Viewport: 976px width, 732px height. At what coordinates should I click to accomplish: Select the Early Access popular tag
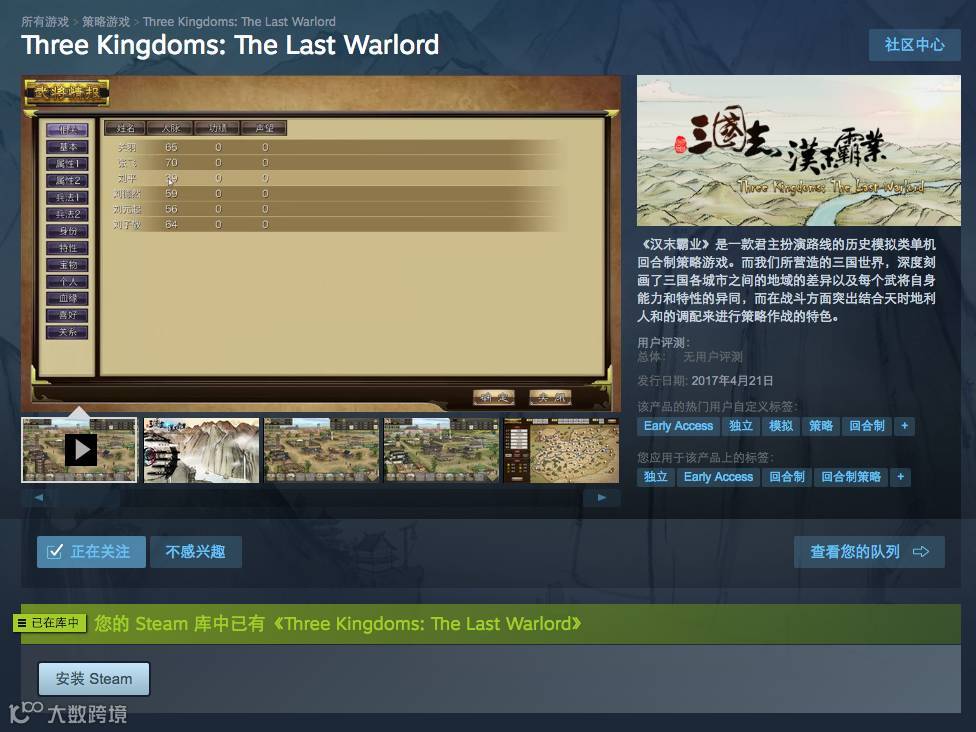pos(678,426)
